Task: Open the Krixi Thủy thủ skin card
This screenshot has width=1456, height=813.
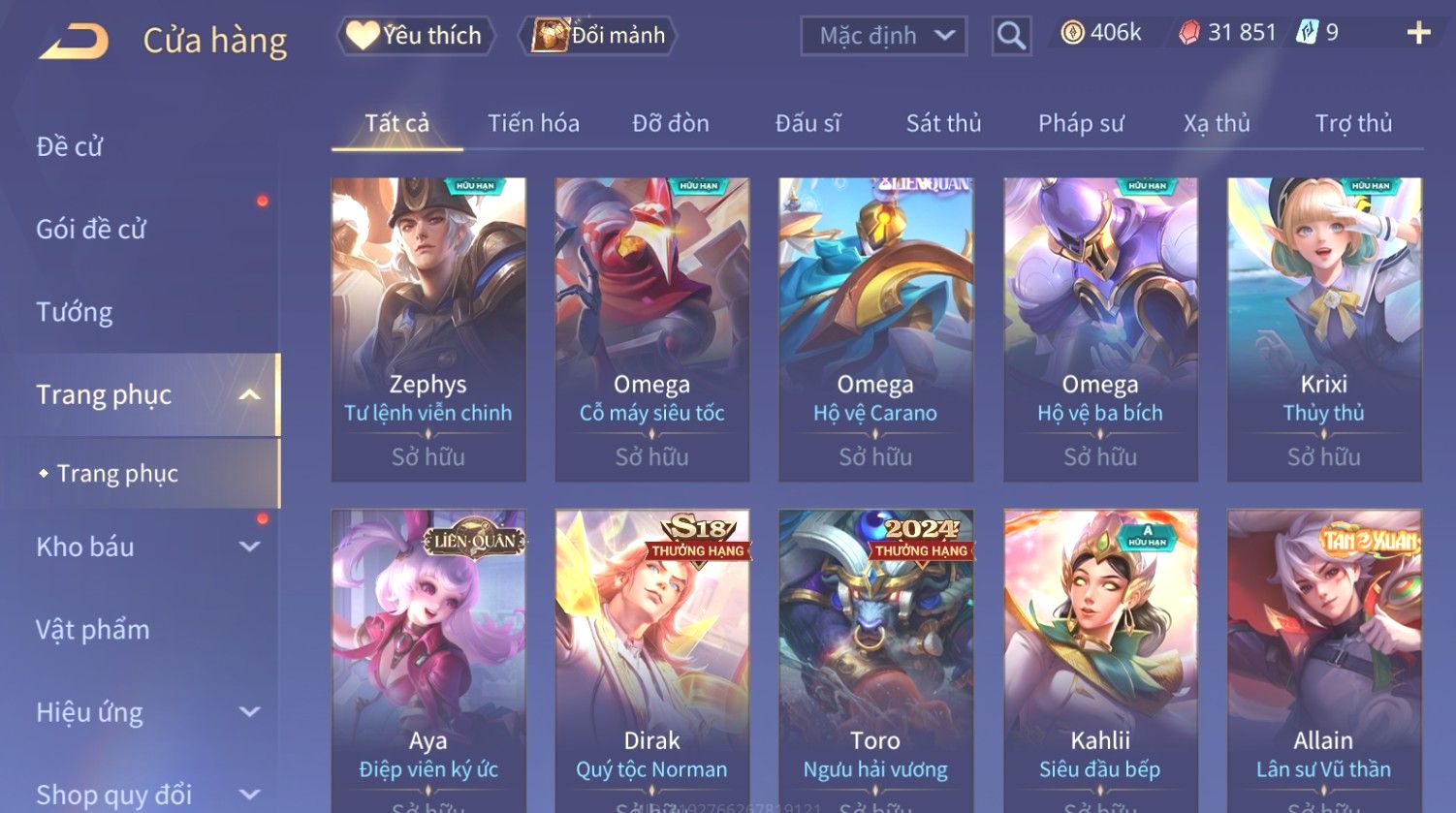Action: click(x=1324, y=329)
